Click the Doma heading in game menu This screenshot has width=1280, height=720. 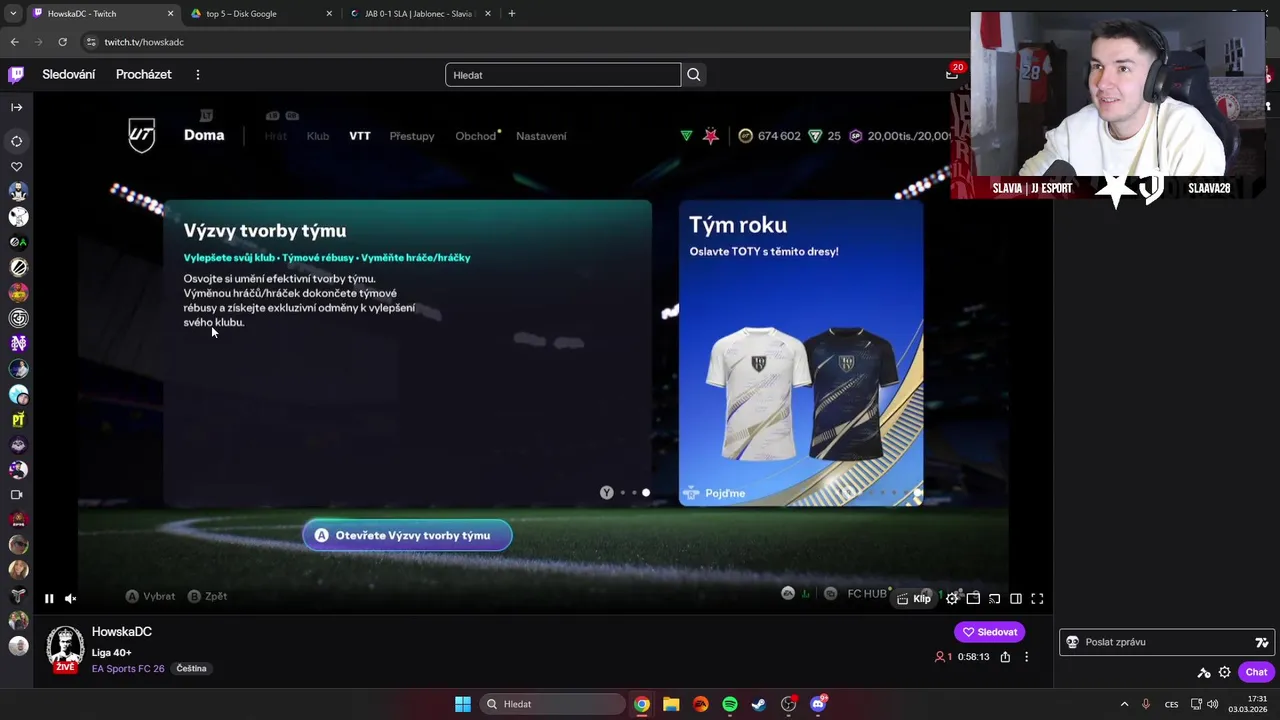(x=204, y=135)
